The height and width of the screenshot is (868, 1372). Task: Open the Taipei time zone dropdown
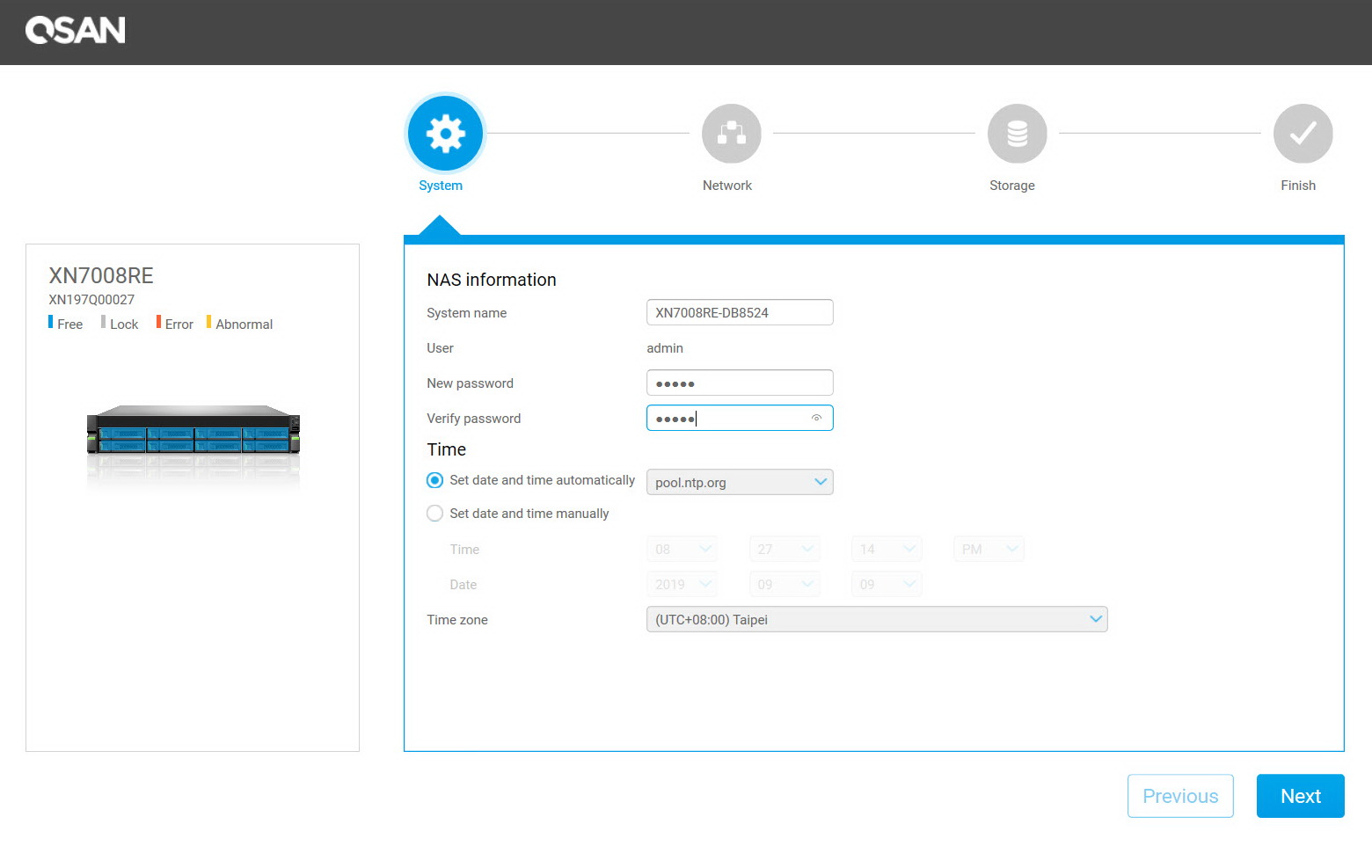coord(877,619)
